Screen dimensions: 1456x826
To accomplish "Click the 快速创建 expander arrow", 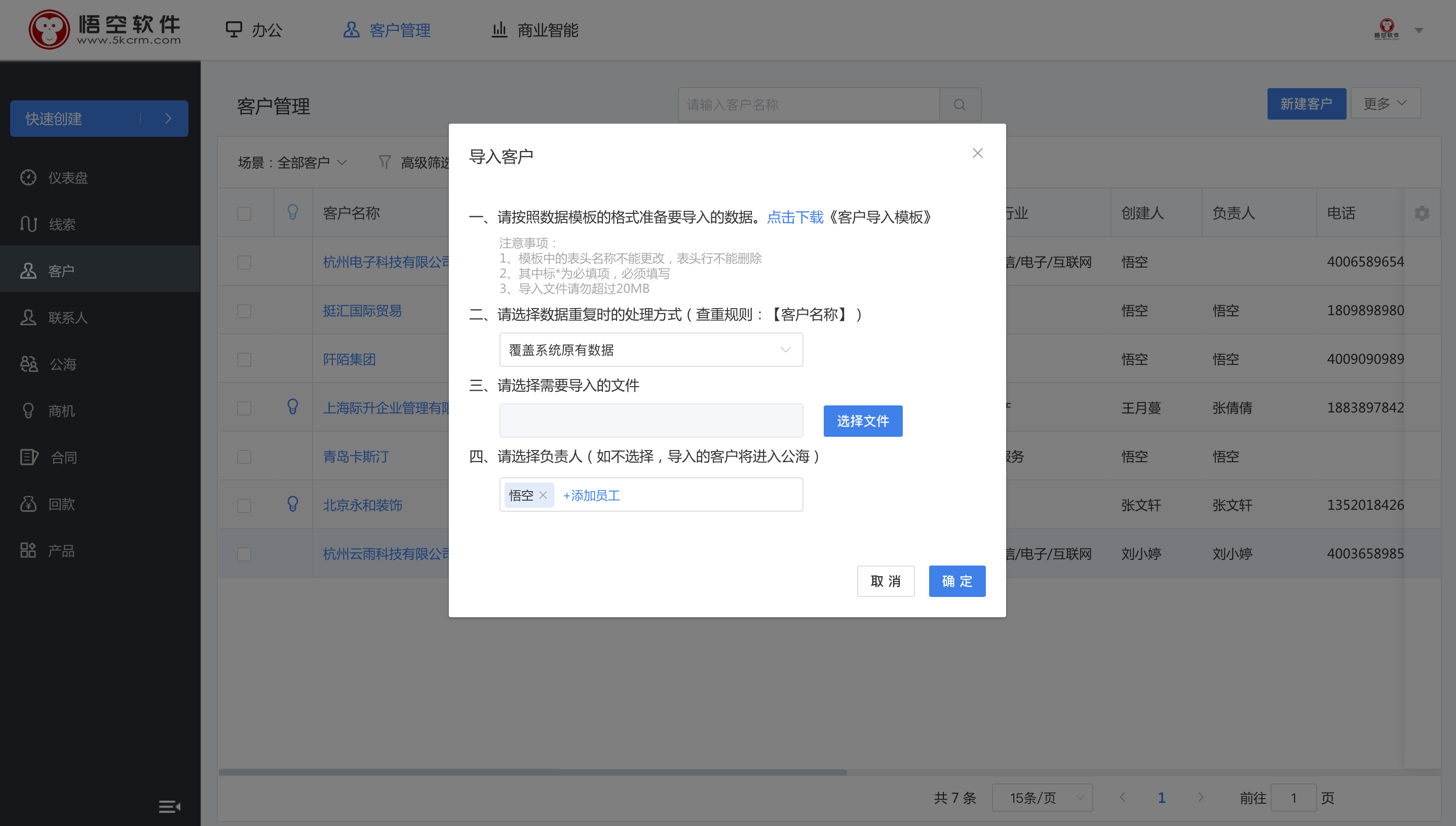I will tap(168, 118).
